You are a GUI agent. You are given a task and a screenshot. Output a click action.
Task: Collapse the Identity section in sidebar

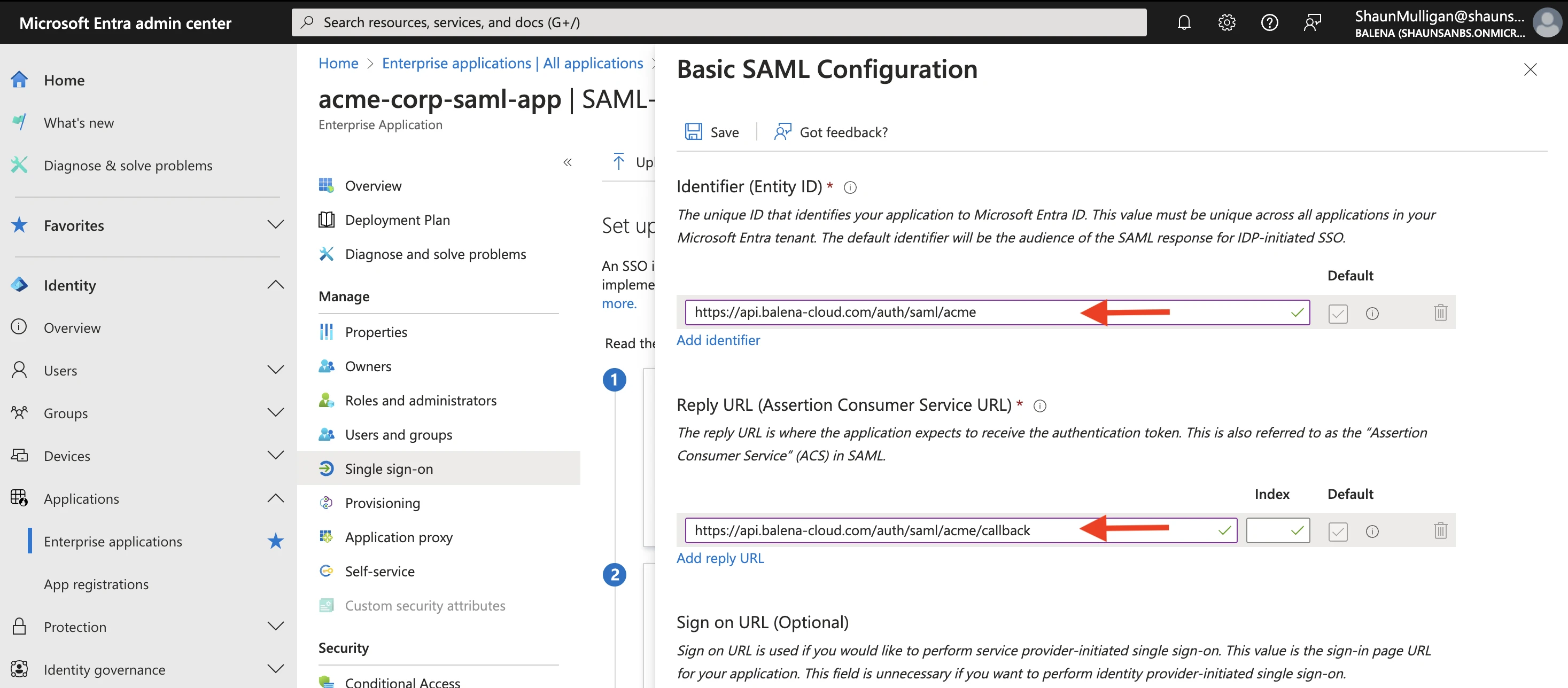click(276, 285)
